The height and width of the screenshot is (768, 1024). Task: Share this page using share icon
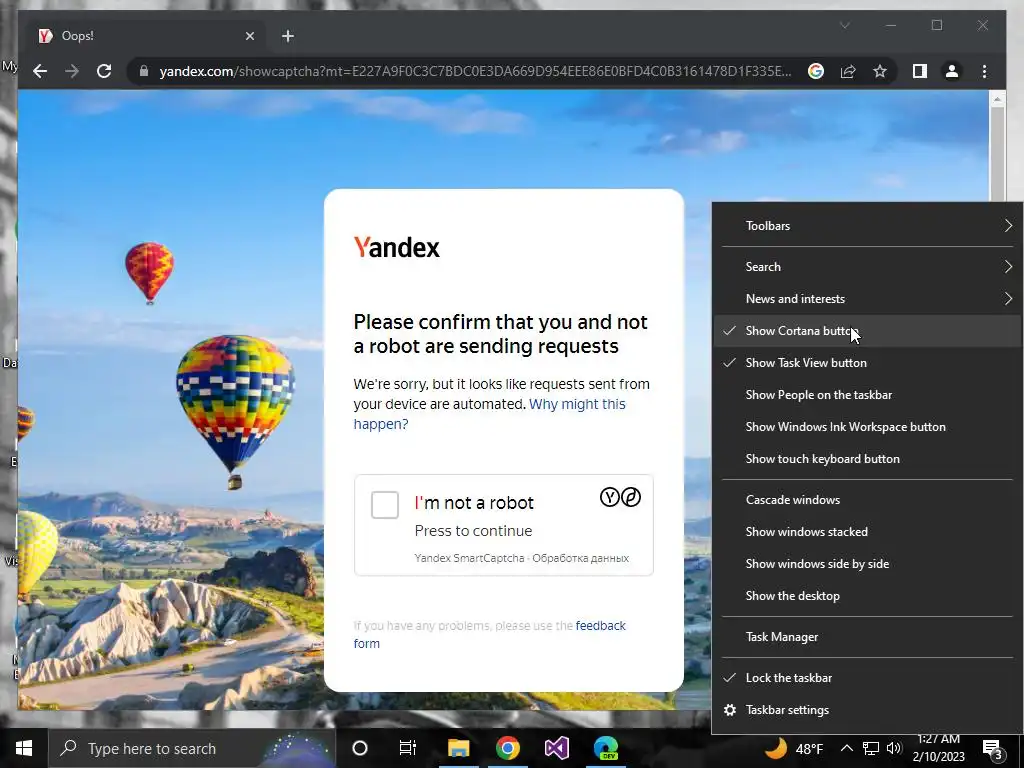coord(848,71)
